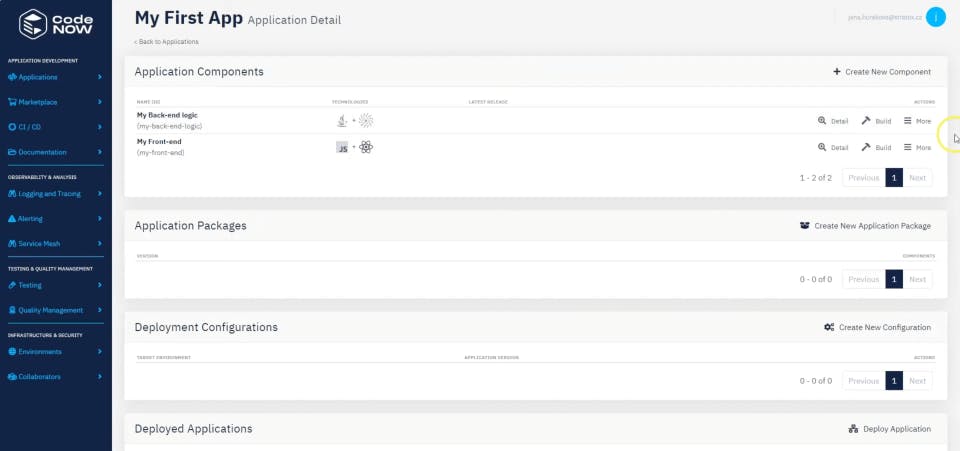Viewport: 960px width, 451px height.
Task: Click the React technology icon for My Front-end
Action: pyautogui.click(x=366, y=147)
